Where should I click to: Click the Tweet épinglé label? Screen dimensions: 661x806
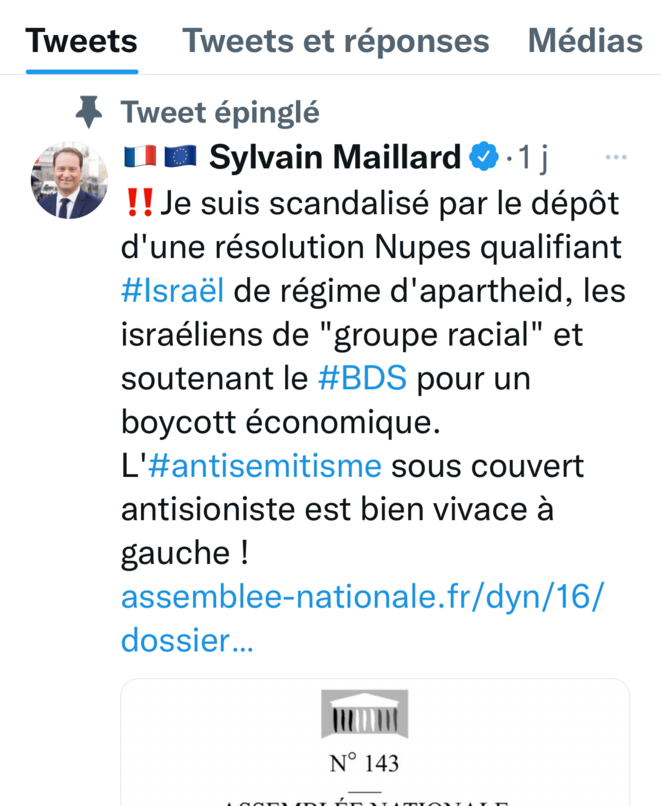coord(220,113)
